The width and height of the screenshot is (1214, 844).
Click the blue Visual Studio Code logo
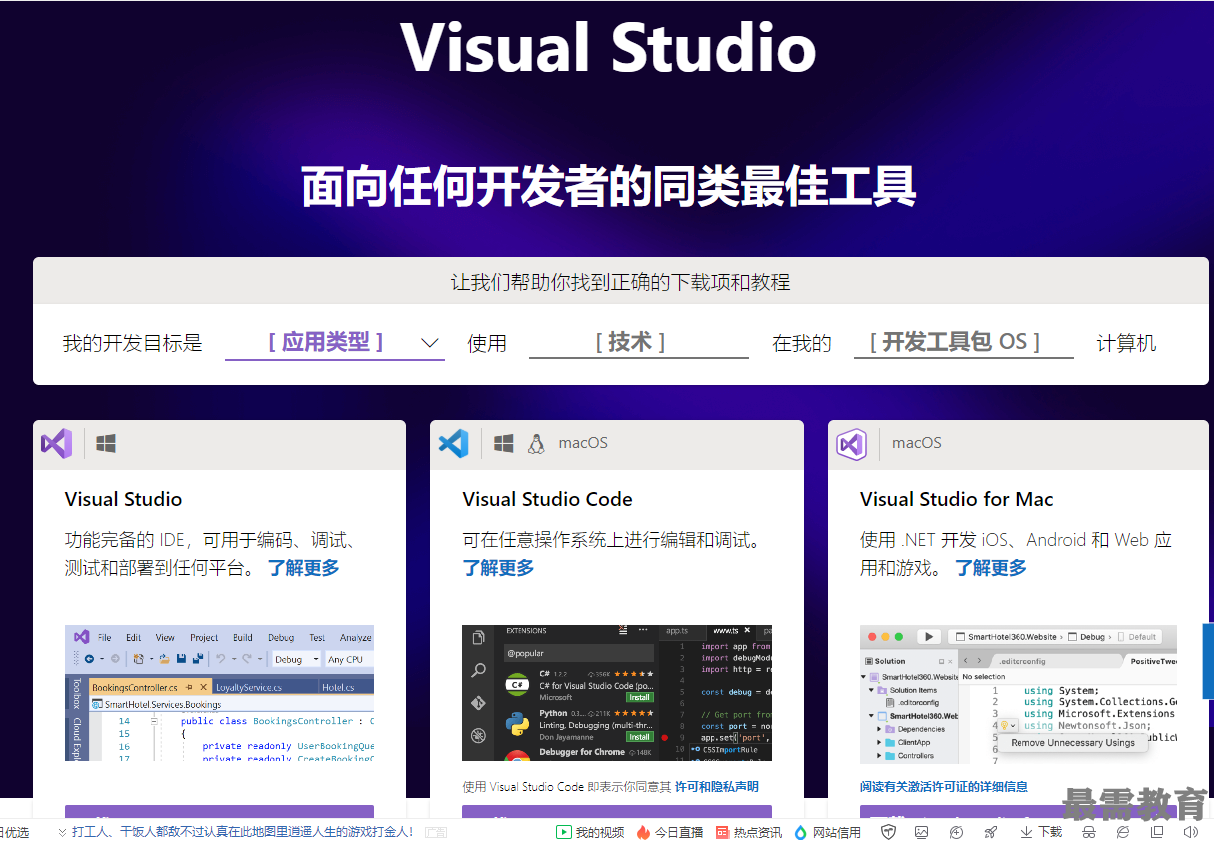[453, 443]
